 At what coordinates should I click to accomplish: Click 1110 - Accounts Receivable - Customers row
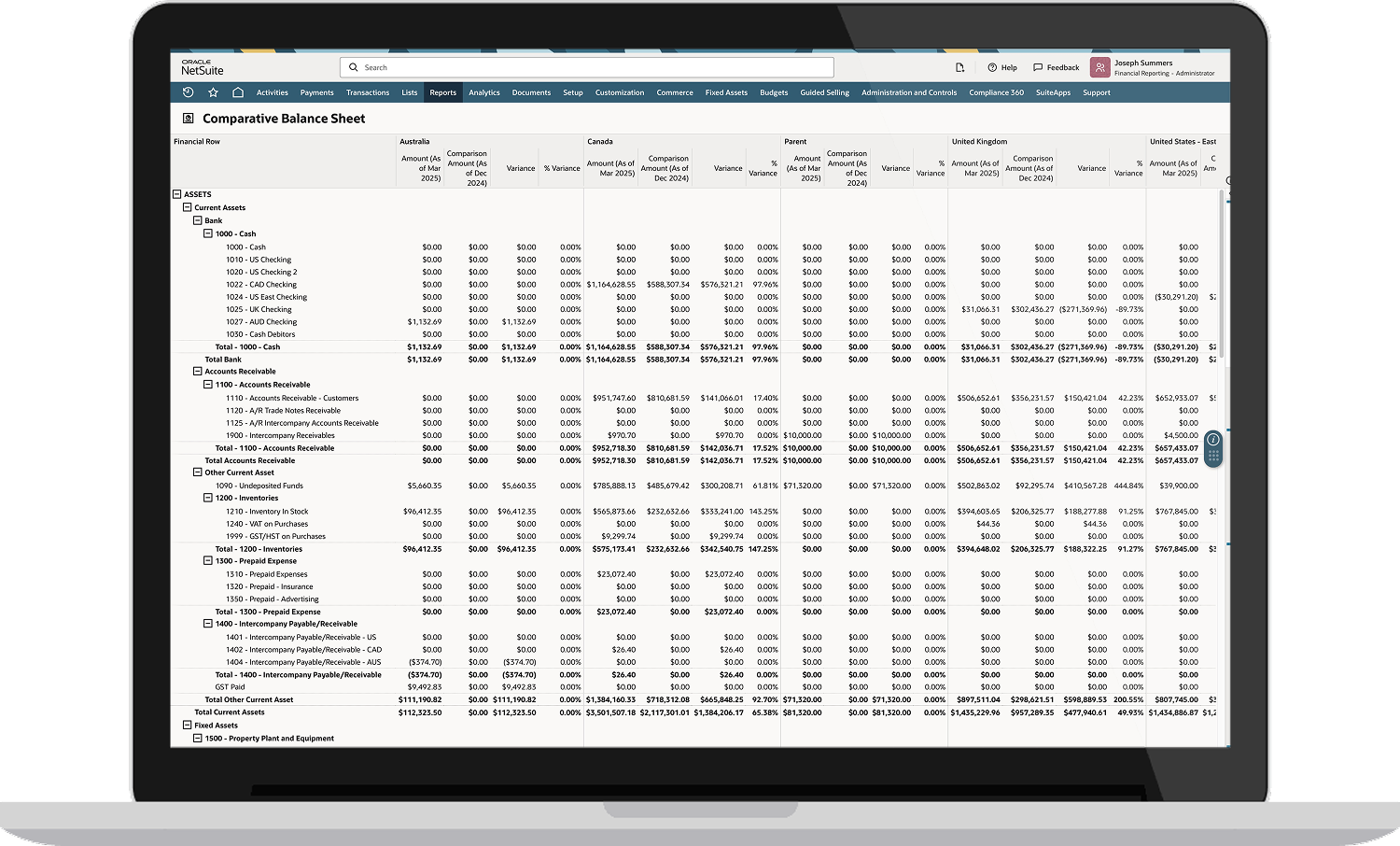pyautogui.click(x=694, y=398)
